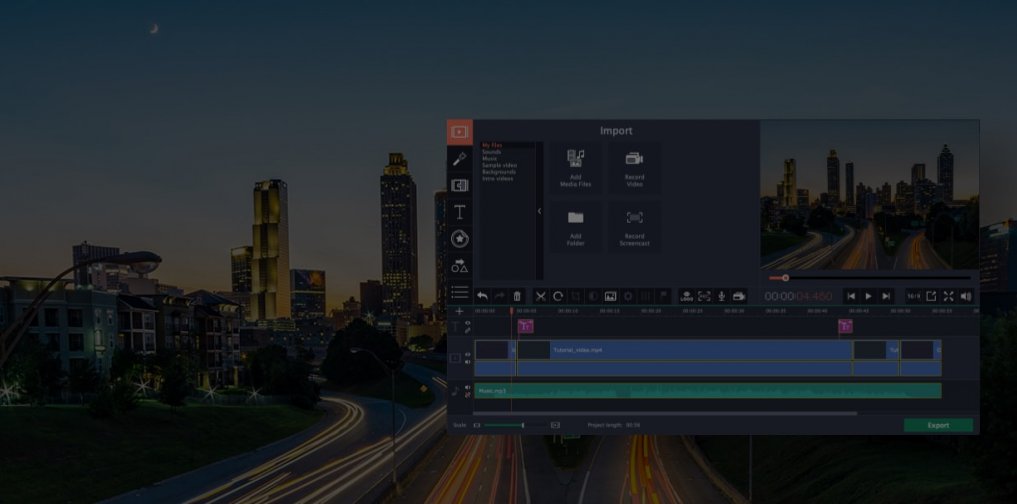Click the Rotate clip icon
Image resolution: width=1017 pixels, height=504 pixels.
[558, 296]
